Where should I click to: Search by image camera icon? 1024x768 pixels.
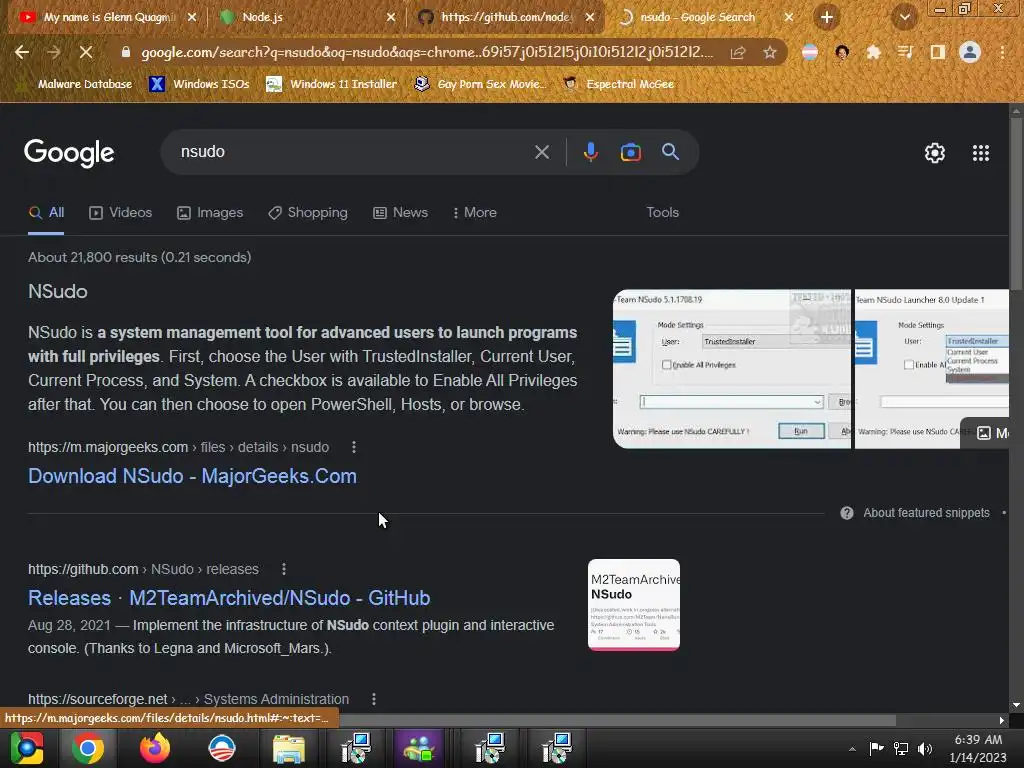click(630, 152)
